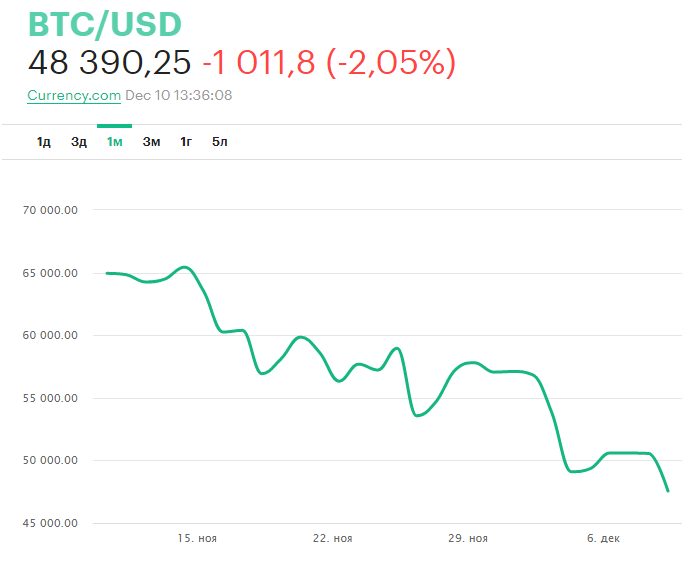690x566 pixels.
Task: Click the 29. ноя date marker
Action: pyautogui.click(x=468, y=539)
